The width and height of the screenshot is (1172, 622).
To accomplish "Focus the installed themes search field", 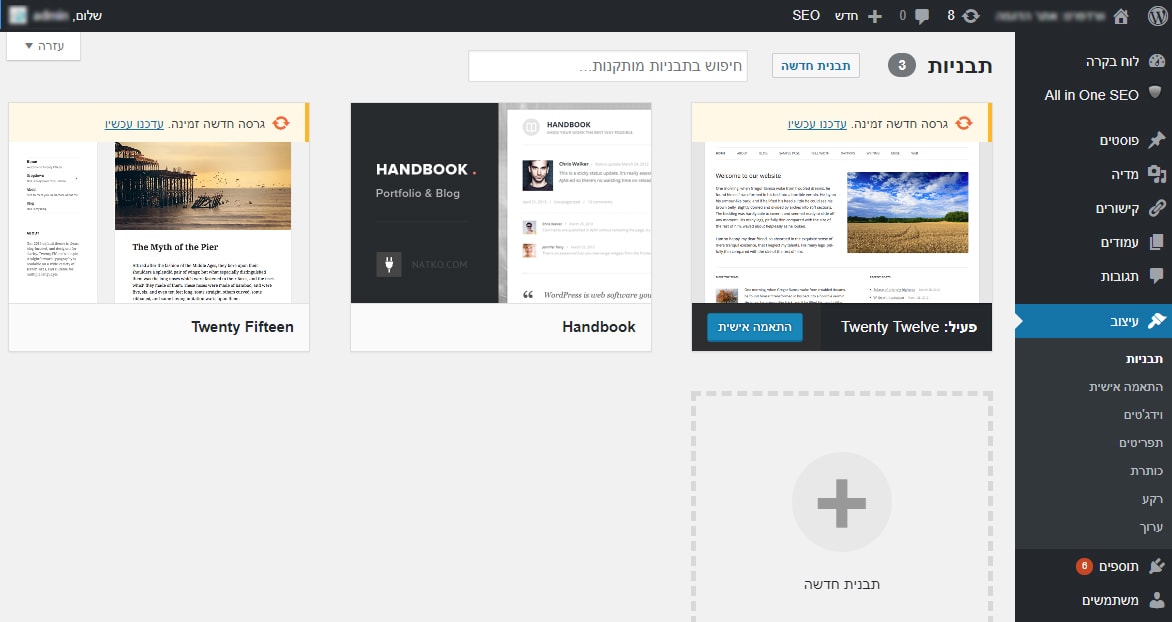I will tap(607, 67).
